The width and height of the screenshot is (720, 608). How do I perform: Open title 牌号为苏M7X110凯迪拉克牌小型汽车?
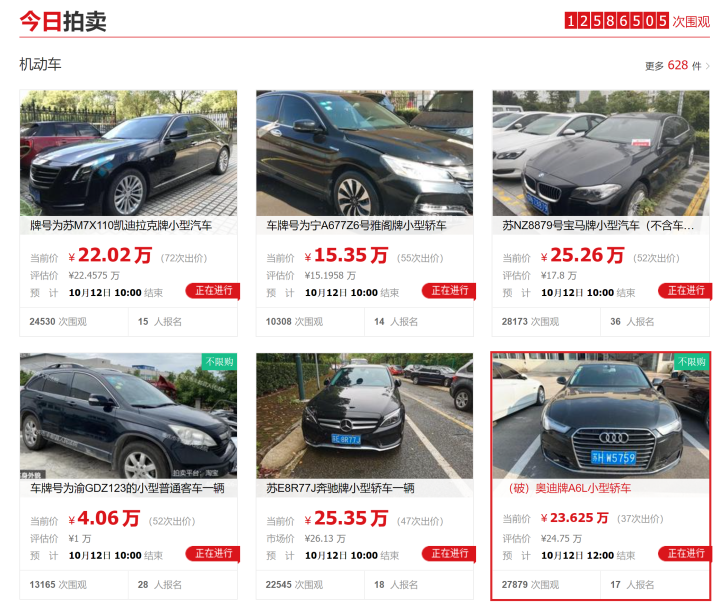(x=121, y=225)
